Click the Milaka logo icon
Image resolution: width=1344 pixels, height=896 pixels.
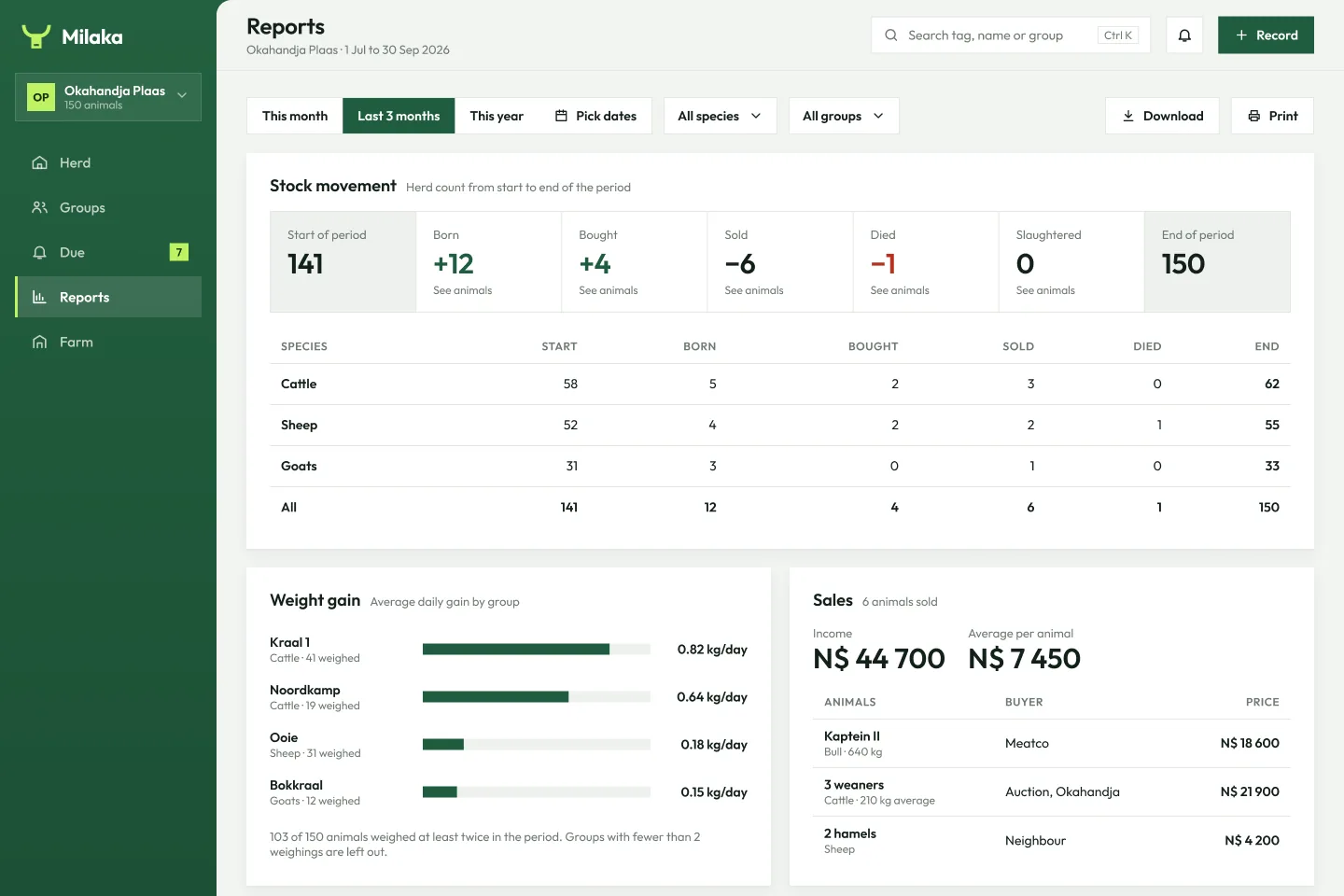click(35, 36)
